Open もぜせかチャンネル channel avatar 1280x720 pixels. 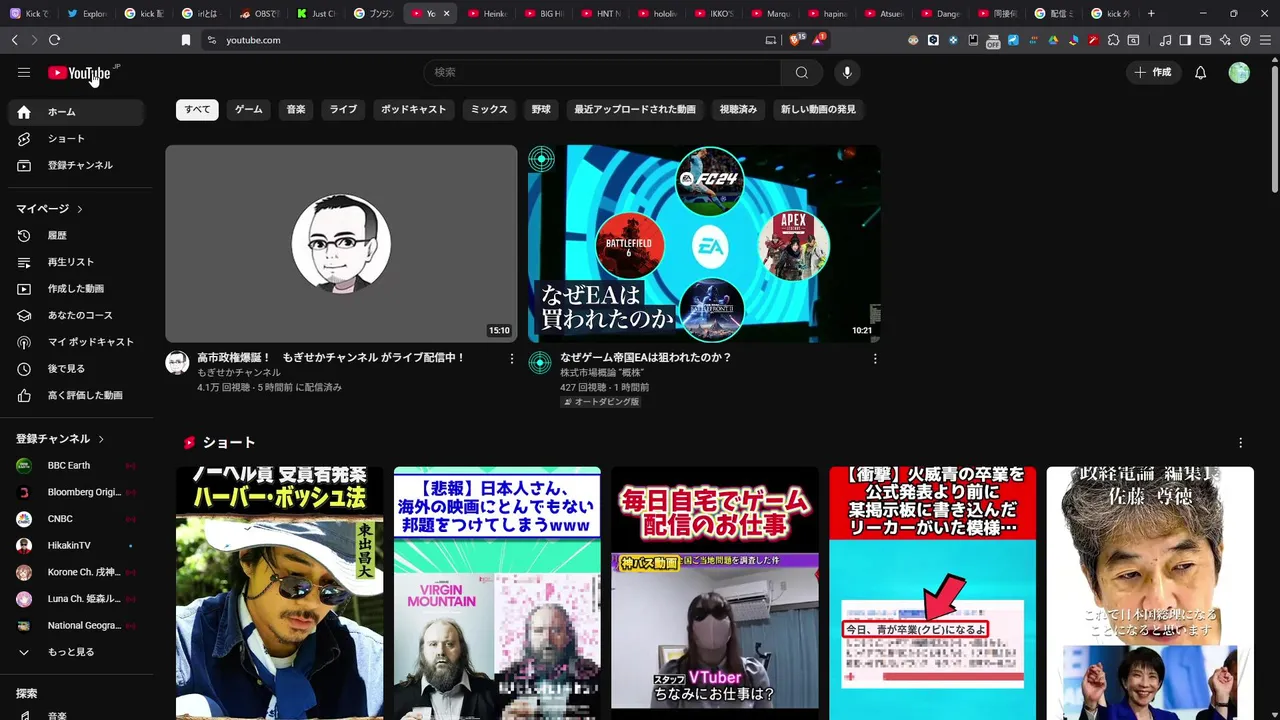[177, 362]
